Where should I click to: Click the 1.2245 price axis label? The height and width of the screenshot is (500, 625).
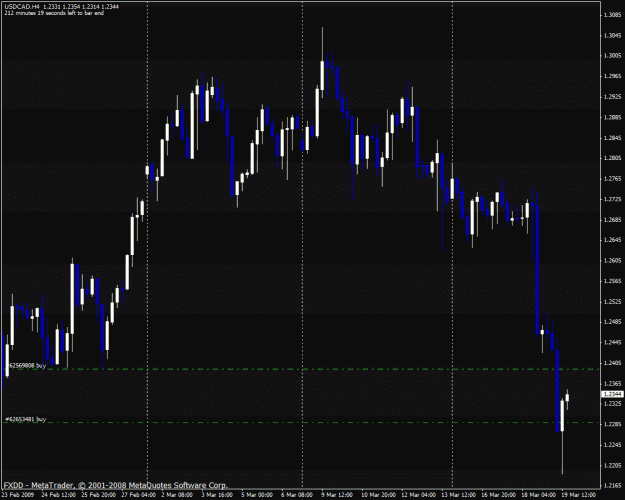[x=613, y=445]
